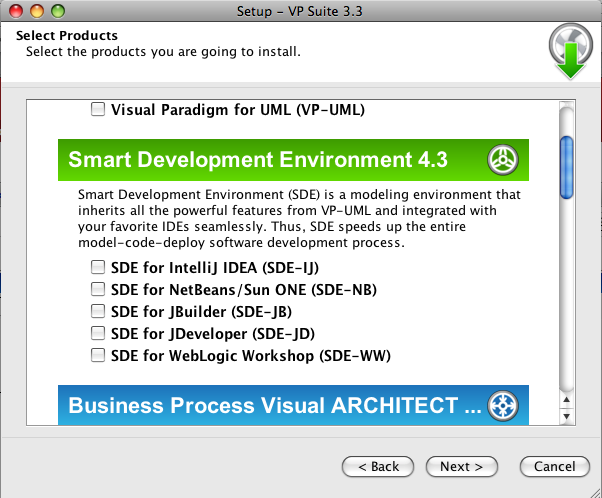Image resolution: width=602 pixels, height=498 pixels.
Task: Click the scrollbar up arrow
Action: (566, 400)
